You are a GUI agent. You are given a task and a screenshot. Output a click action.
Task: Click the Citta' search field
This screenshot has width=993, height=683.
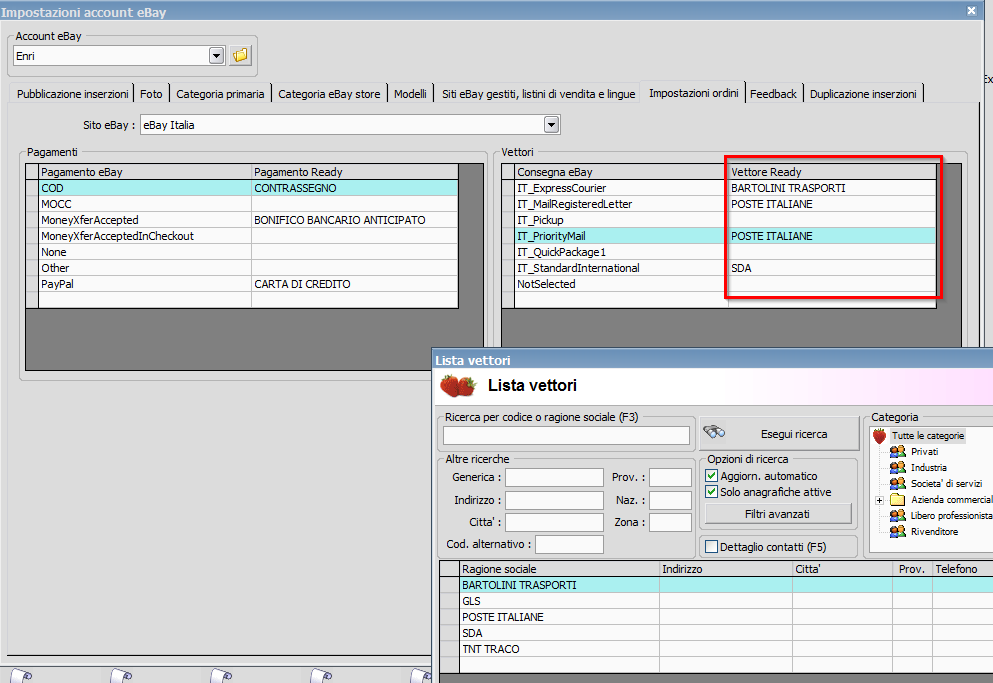click(554, 522)
